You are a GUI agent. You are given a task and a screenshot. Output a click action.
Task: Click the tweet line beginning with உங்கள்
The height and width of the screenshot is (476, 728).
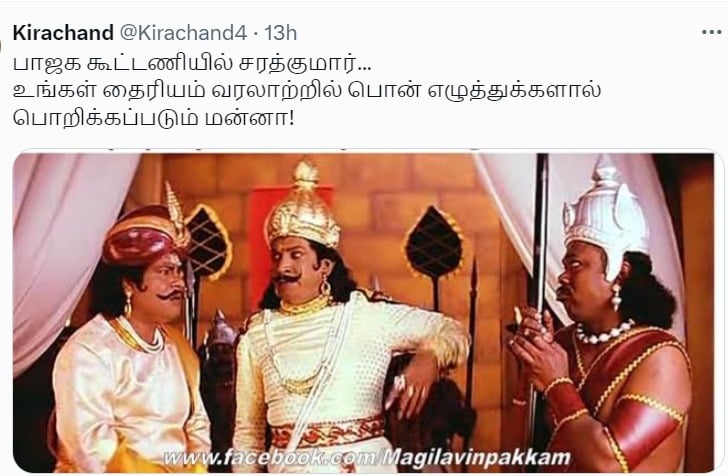307,91
